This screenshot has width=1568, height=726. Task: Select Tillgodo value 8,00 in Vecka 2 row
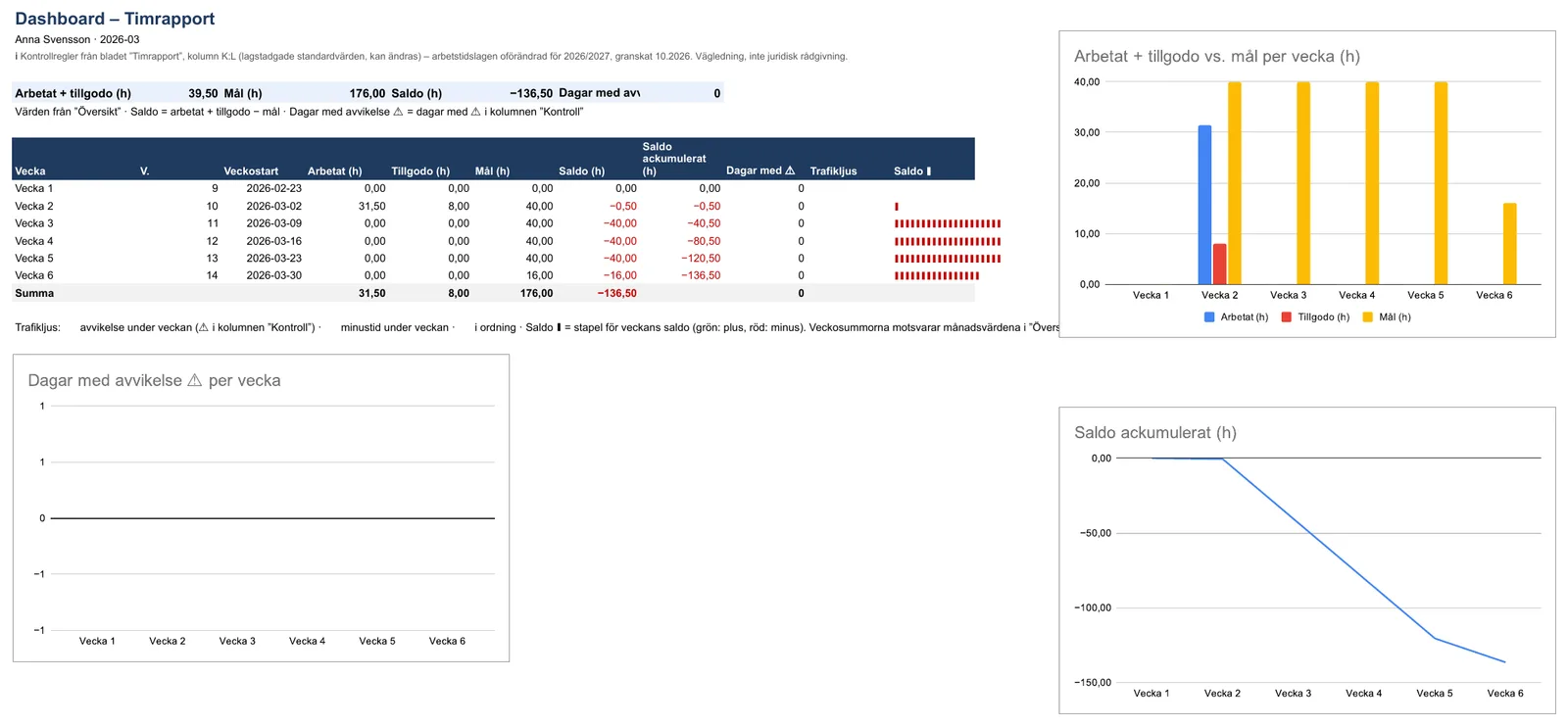[x=459, y=207]
